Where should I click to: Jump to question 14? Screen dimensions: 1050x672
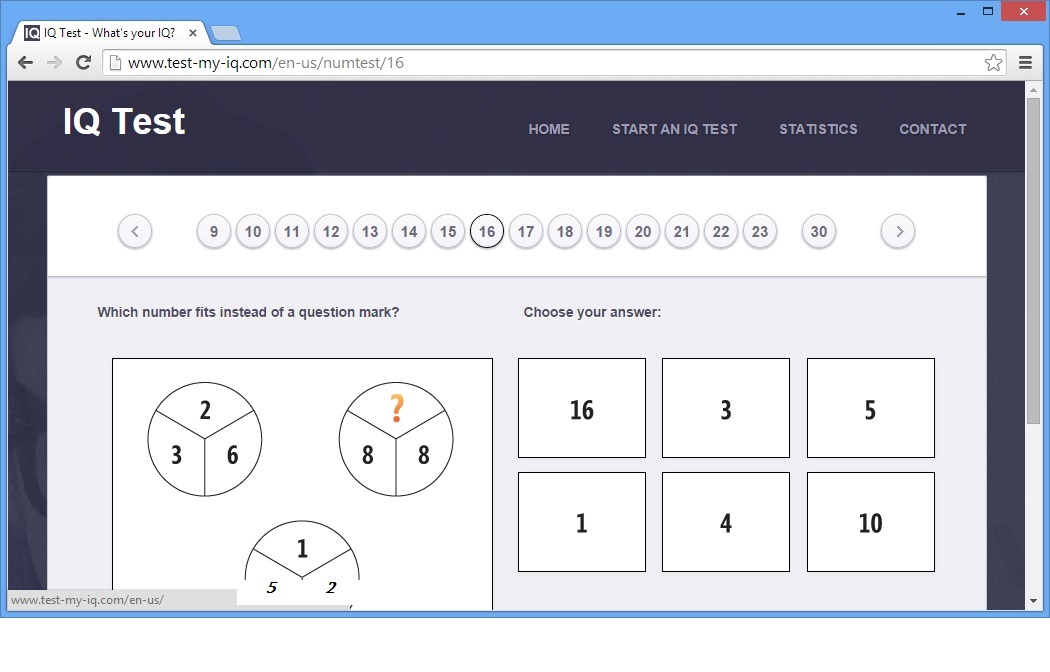click(x=408, y=232)
